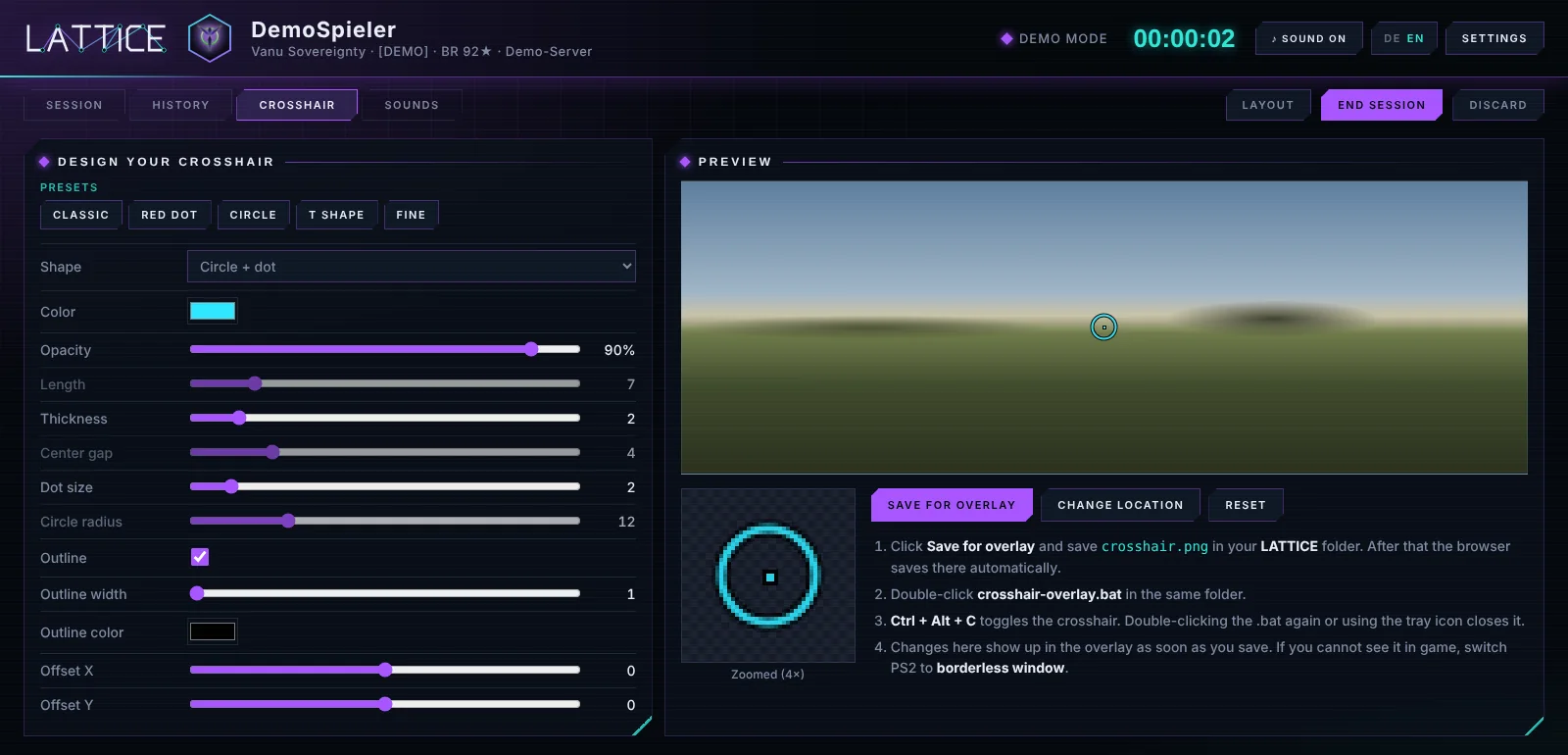Click the Length slider
This screenshot has height=755, width=1568.
pyautogui.click(x=385, y=383)
